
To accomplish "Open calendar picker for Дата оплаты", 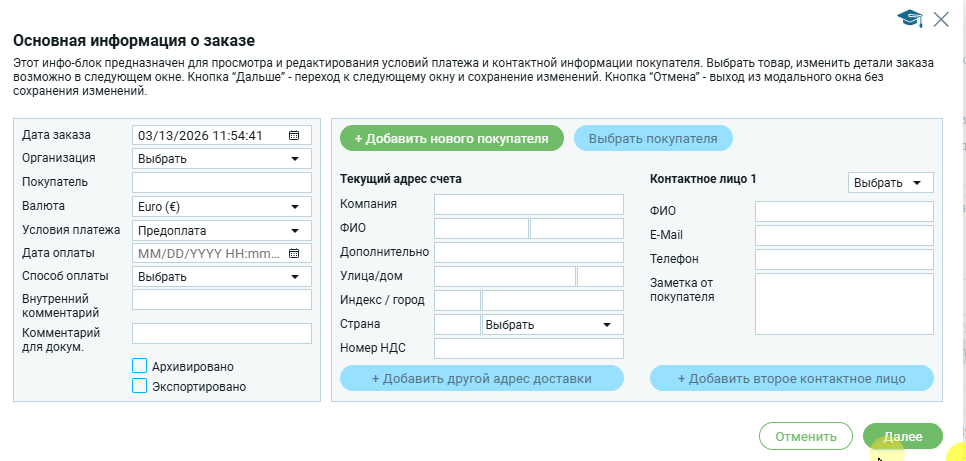I will tap(294, 253).
